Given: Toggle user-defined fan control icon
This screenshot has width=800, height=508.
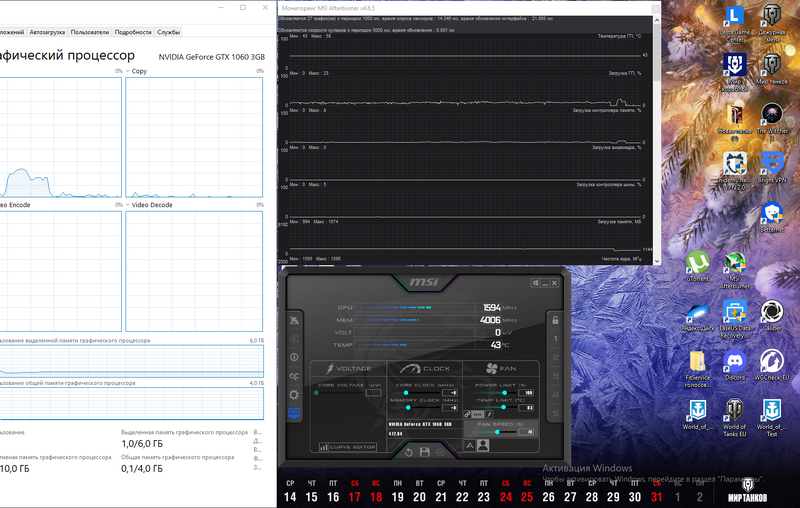Looking at the screenshot, I should 483,446.
